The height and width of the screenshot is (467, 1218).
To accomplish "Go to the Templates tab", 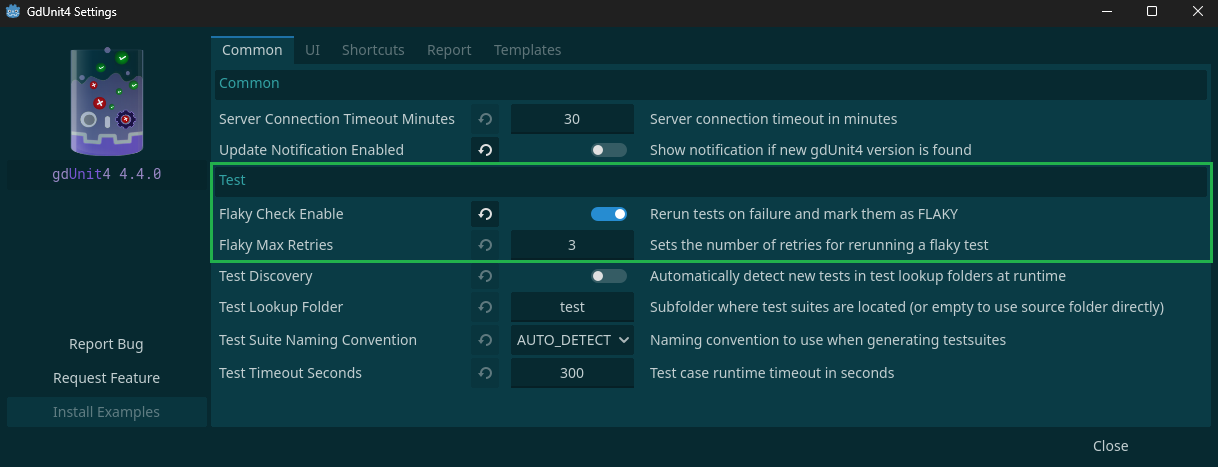I will click(x=527, y=50).
